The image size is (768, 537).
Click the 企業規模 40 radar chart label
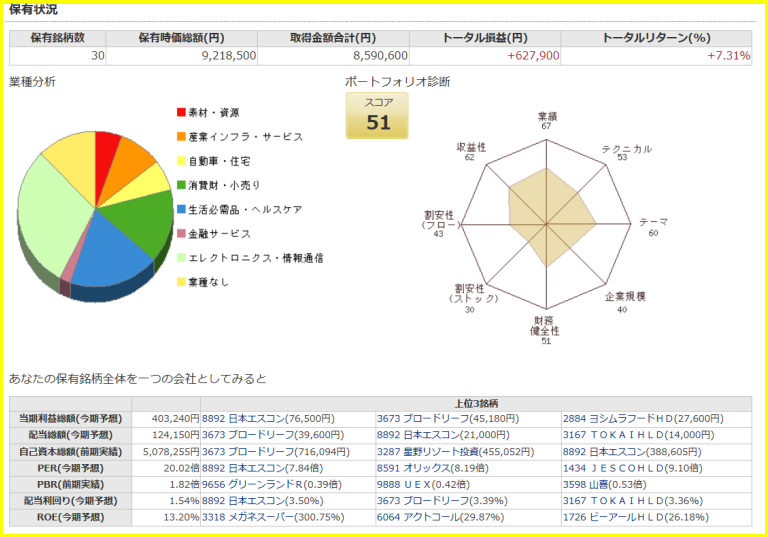point(624,302)
